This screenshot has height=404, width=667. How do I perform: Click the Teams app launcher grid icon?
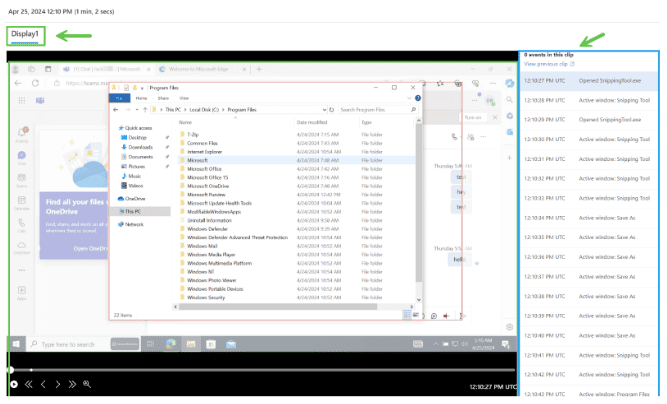tap(22, 100)
